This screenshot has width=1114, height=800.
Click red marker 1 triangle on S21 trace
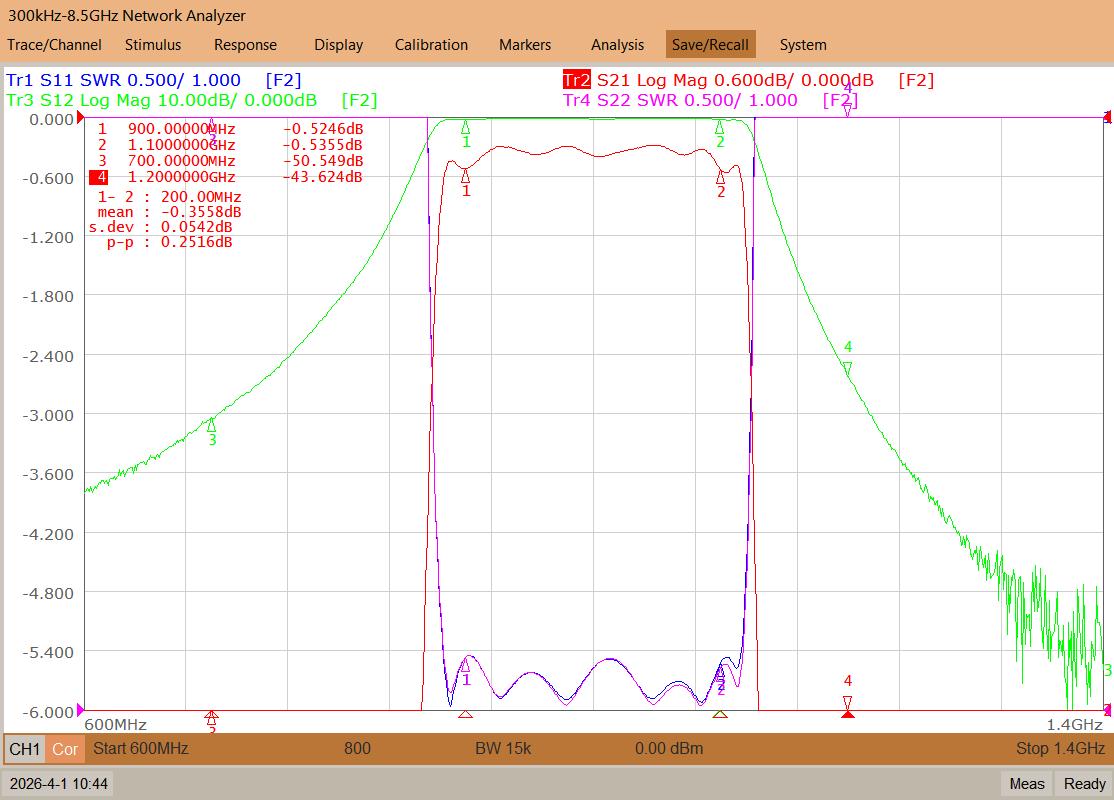click(465, 175)
